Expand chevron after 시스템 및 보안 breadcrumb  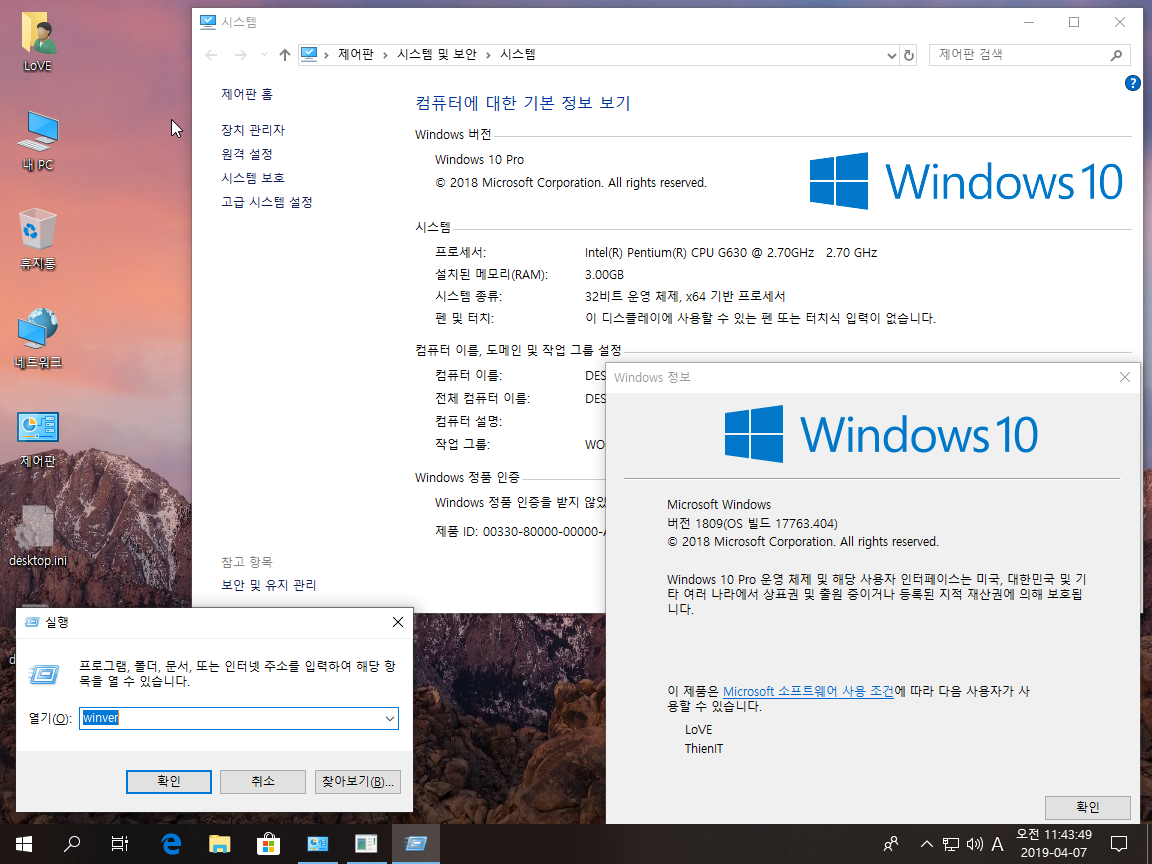[x=488, y=55]
